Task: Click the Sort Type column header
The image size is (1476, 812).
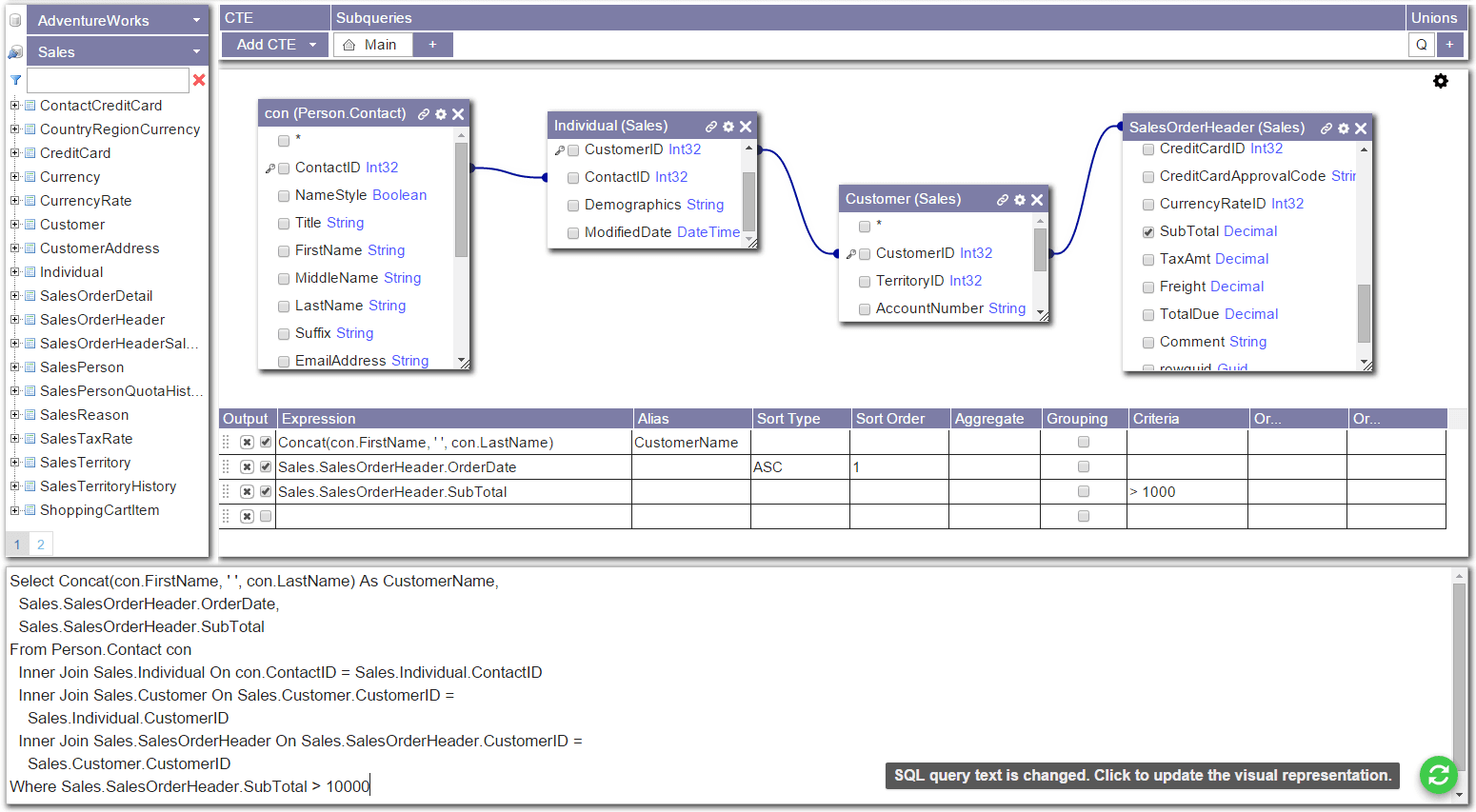Action: pos(800,419)
